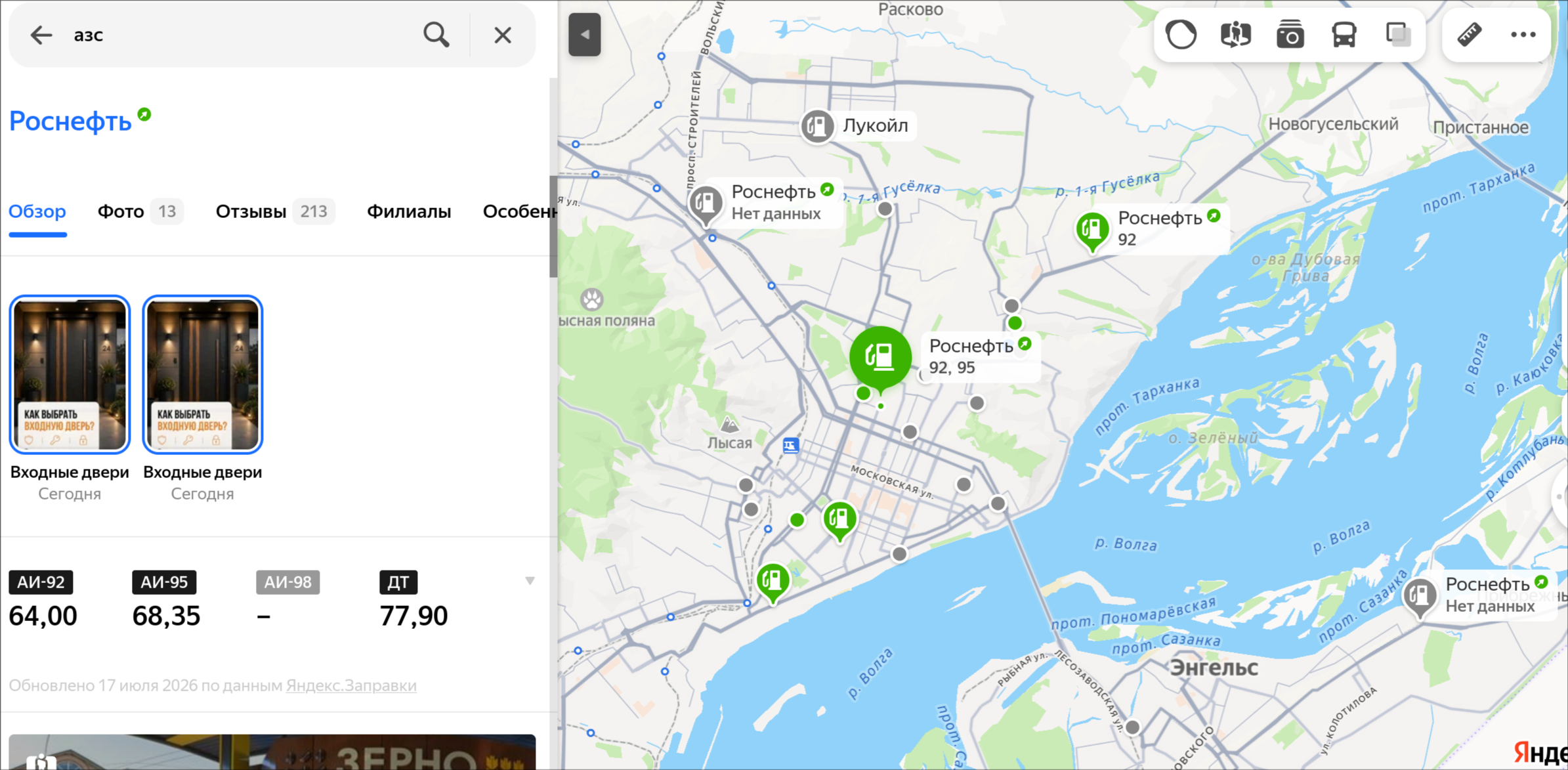Select the Роснефть marker near Строителей avenue

tap(706, 203)
